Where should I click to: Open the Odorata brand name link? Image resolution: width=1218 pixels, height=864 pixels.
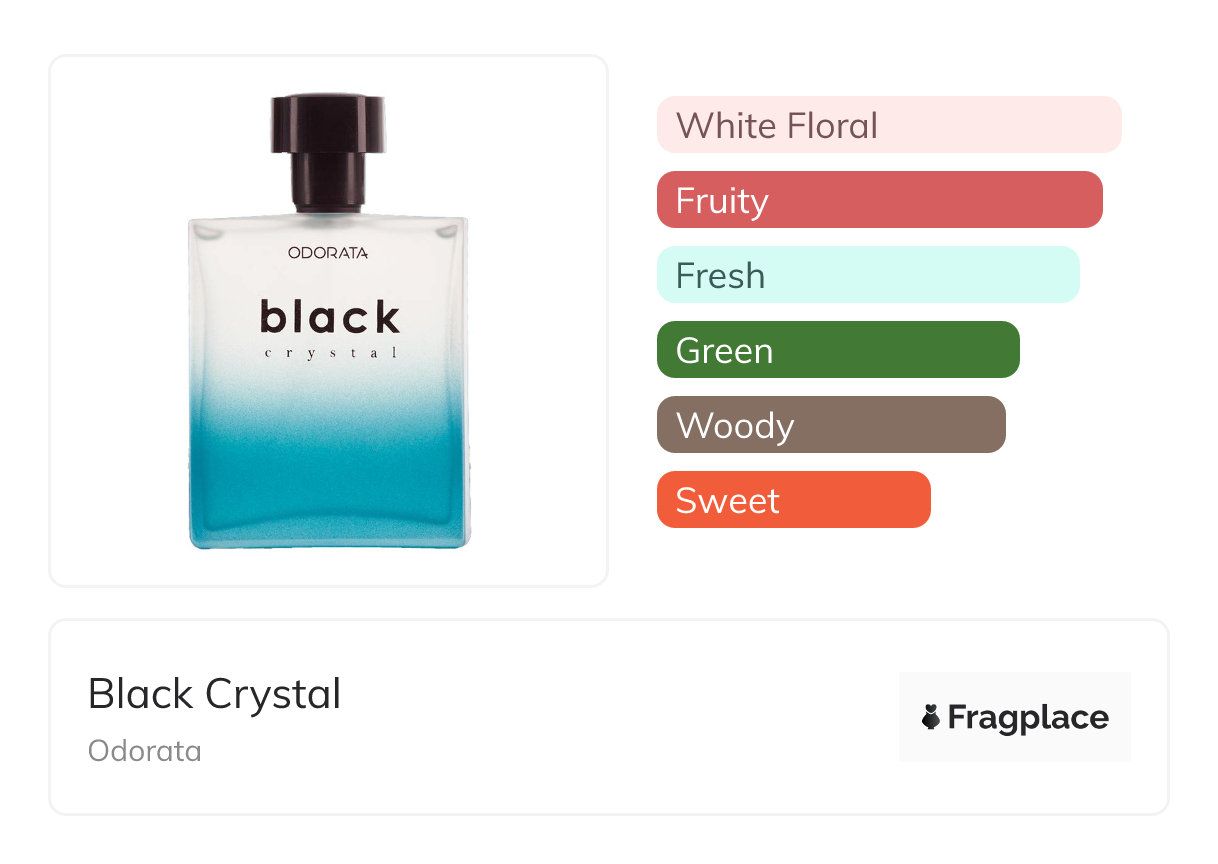[145, 751]
